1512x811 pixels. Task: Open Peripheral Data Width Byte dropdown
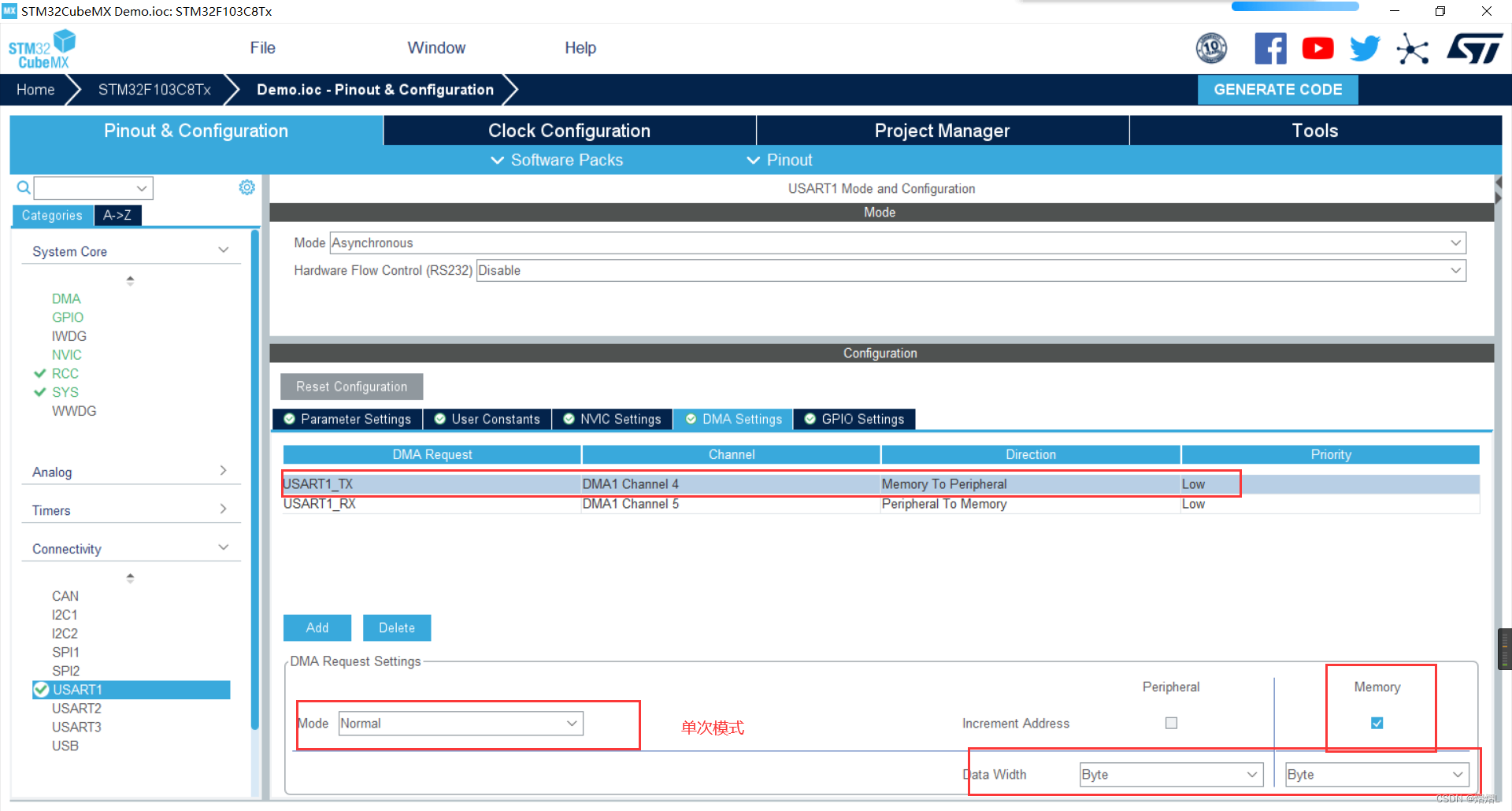coord(1171,775)
